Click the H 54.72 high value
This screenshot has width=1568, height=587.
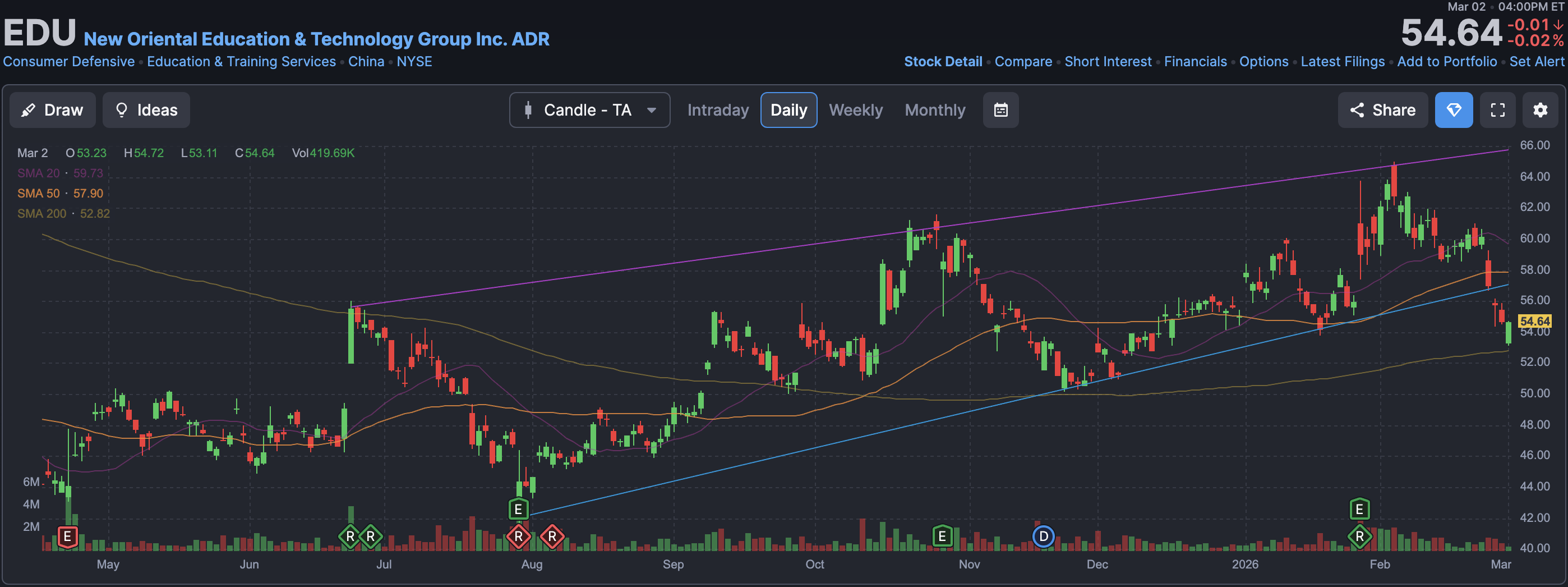click(x=144, y=153)
